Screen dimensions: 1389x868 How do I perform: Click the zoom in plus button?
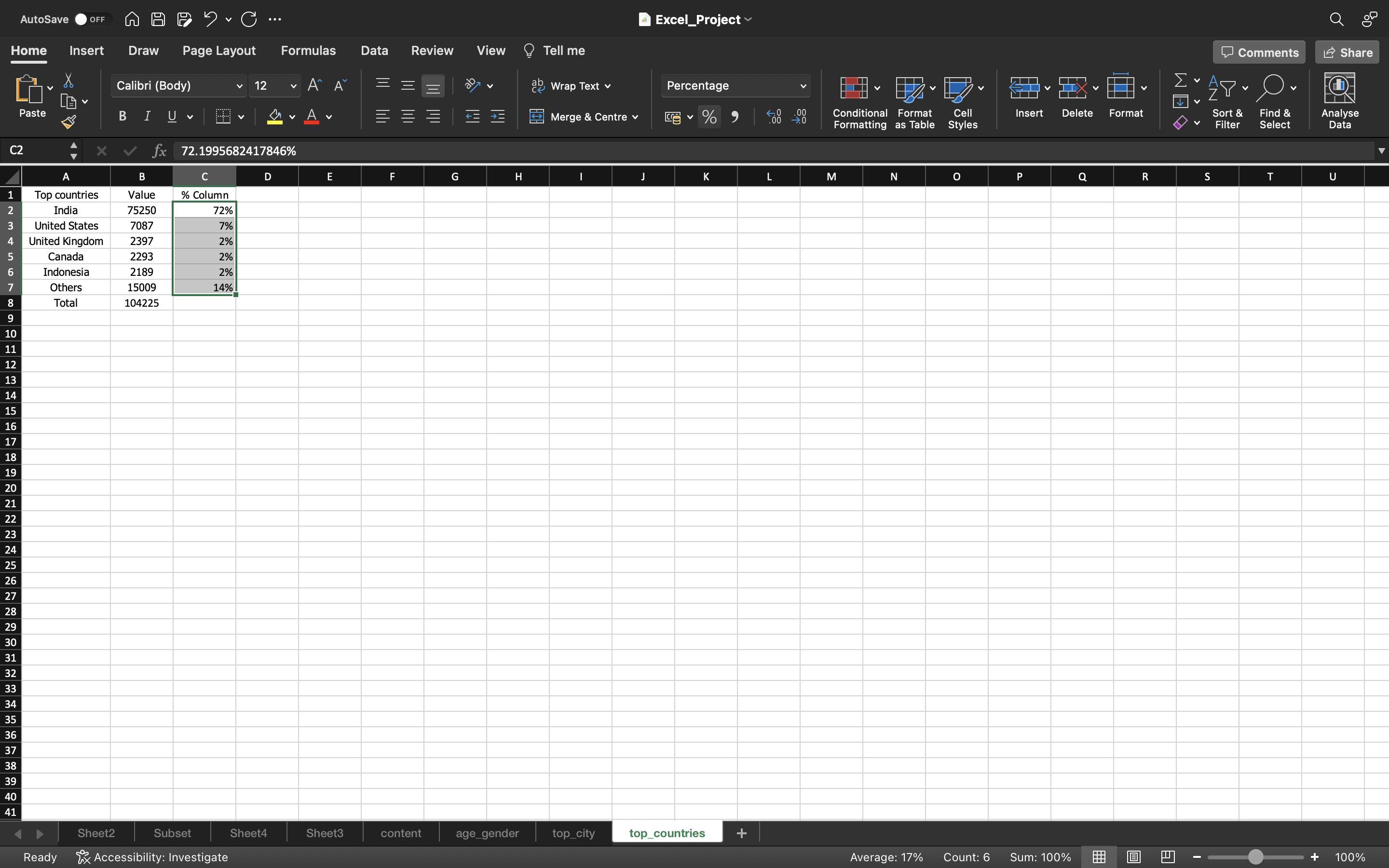pyautogui.click(x=1315, y=857)
